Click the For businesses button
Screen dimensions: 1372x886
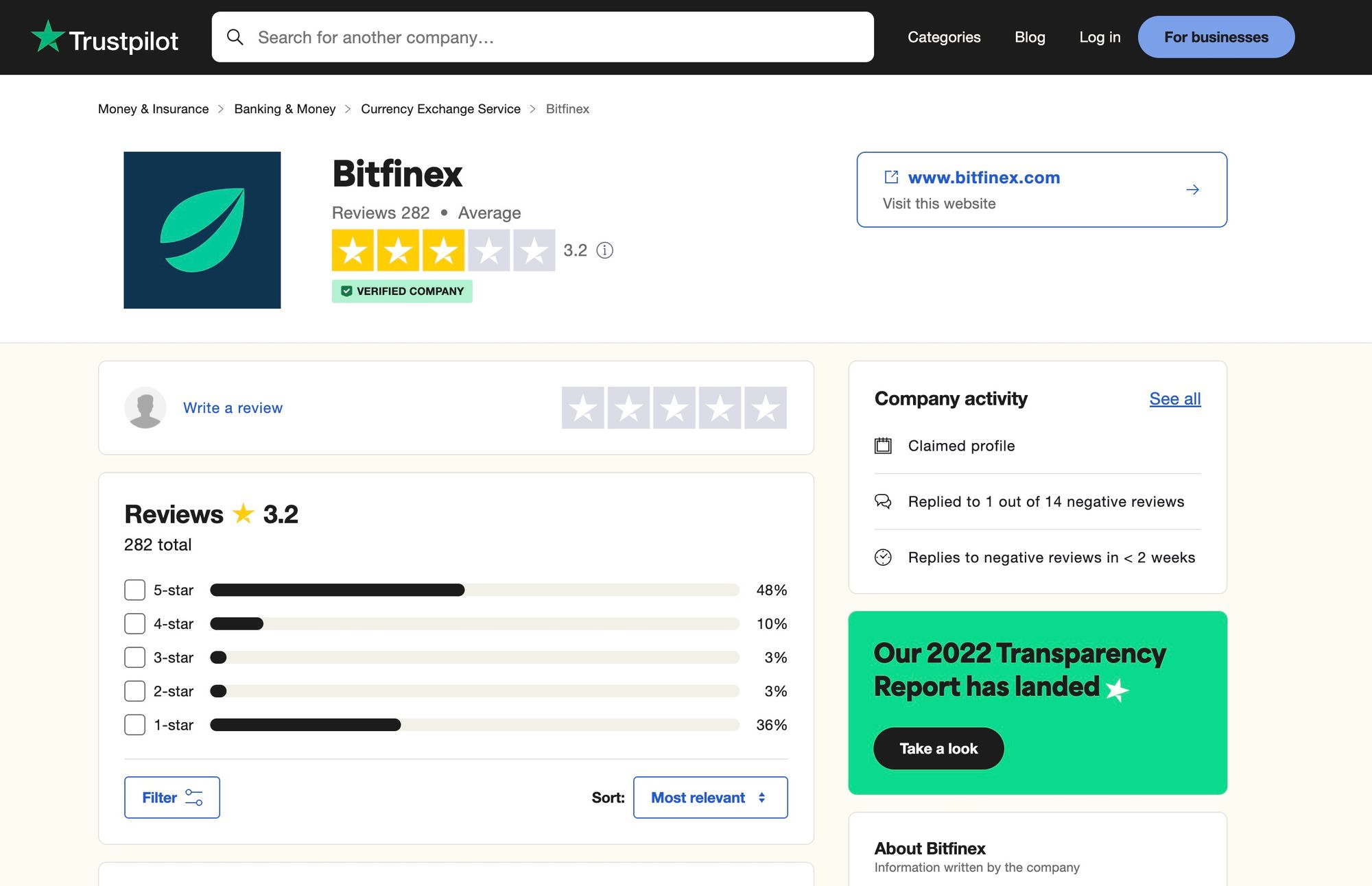tap(1217, 37)
